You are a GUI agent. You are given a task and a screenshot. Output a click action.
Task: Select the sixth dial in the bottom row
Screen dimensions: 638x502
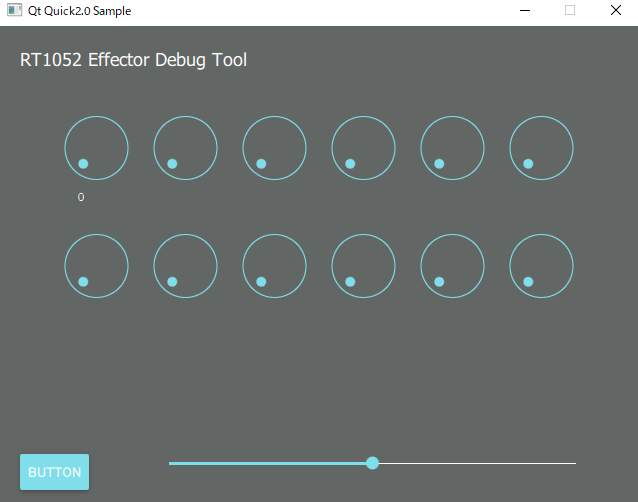(541, 266)
